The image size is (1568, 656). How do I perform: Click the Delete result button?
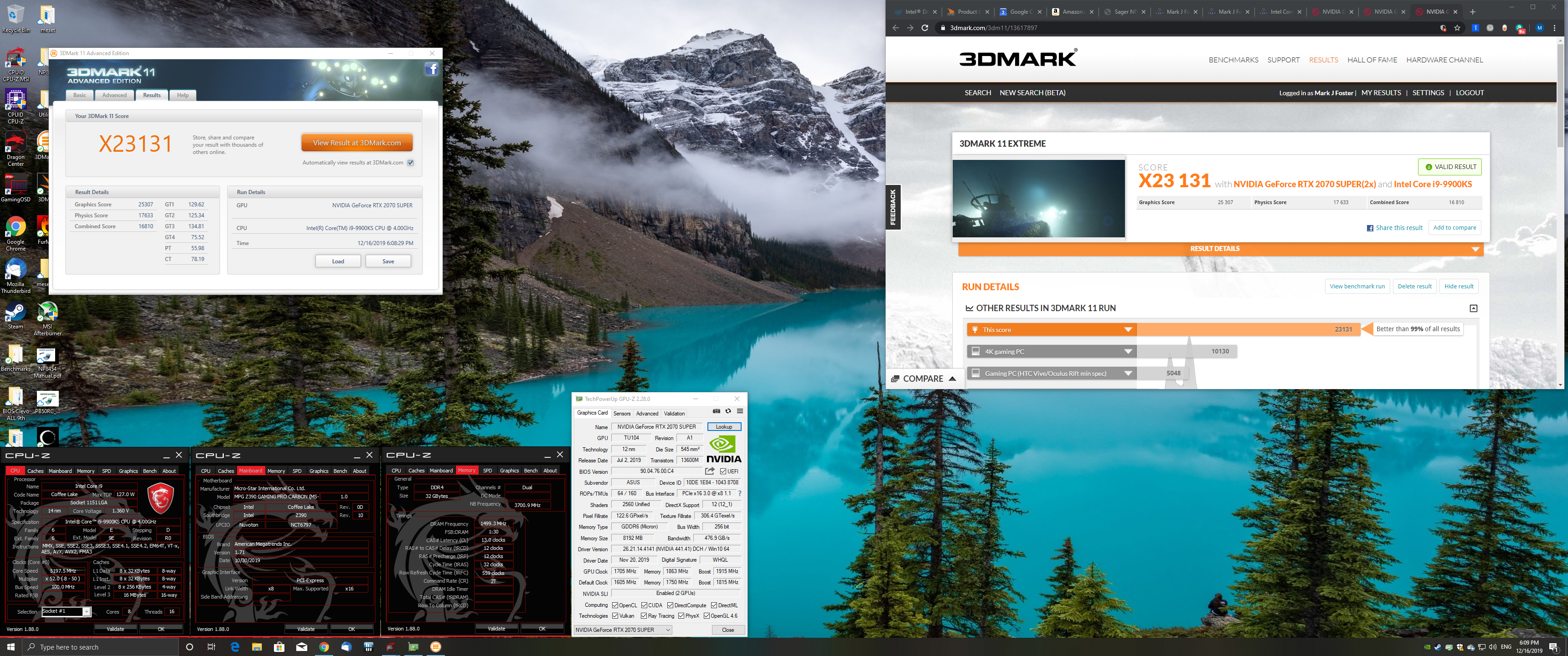(1414, 286)
